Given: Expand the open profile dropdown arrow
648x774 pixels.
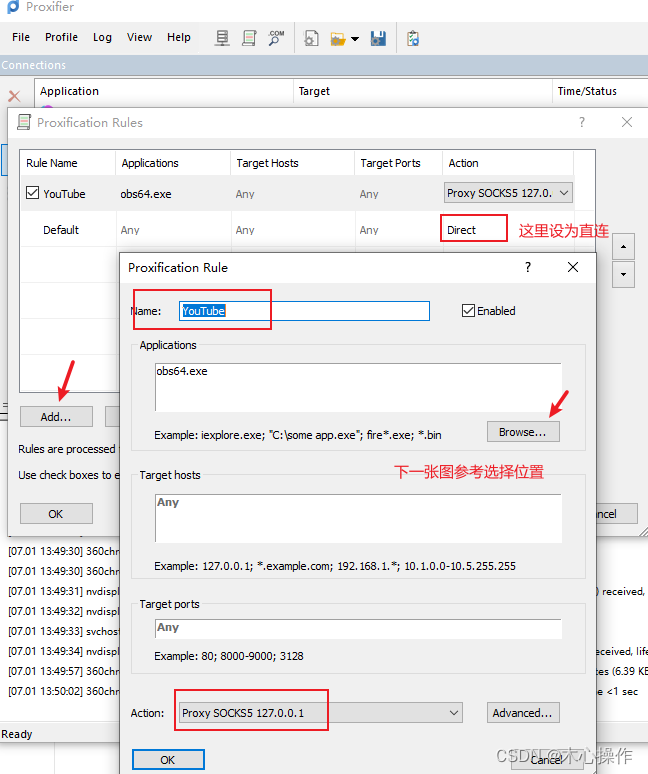Looking at the screenshot, I should click(x=355, y=39).
